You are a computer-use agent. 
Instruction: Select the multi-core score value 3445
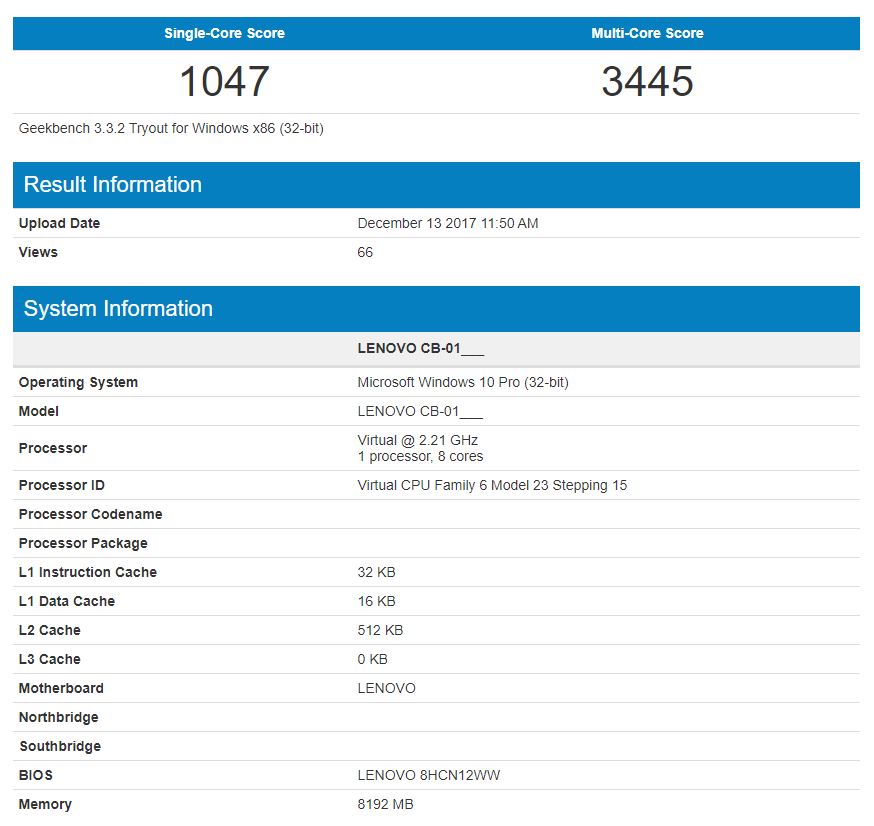[x=647, y=81]
